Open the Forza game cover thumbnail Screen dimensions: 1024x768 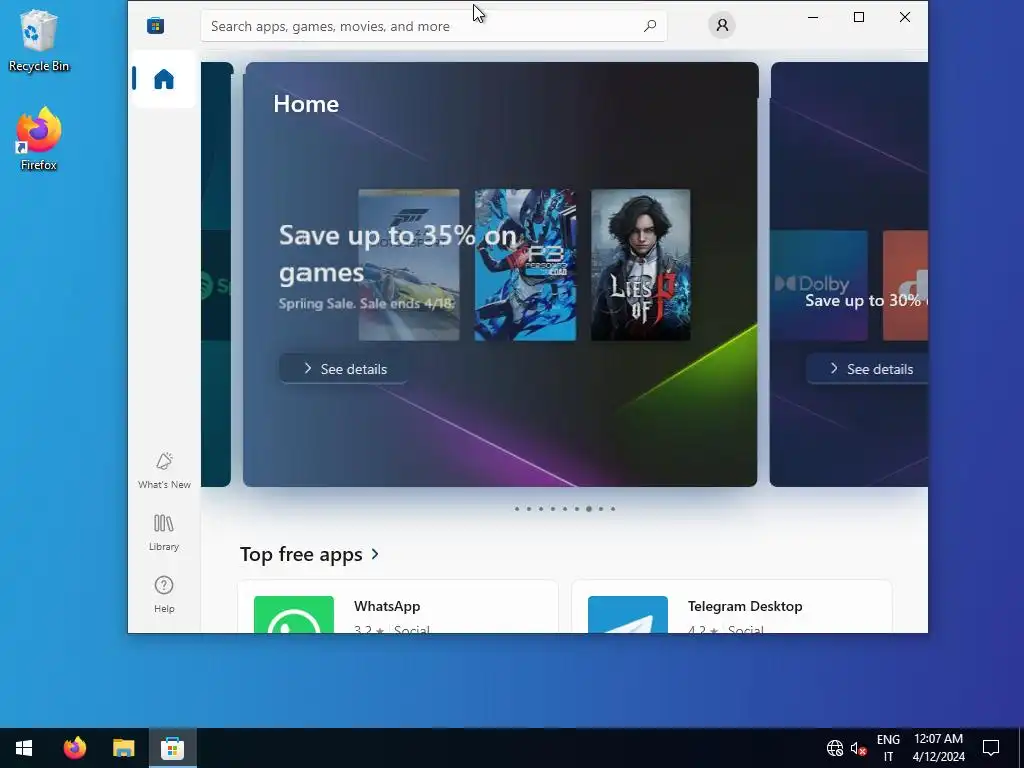pyautogui.click(x=409, y=264)
